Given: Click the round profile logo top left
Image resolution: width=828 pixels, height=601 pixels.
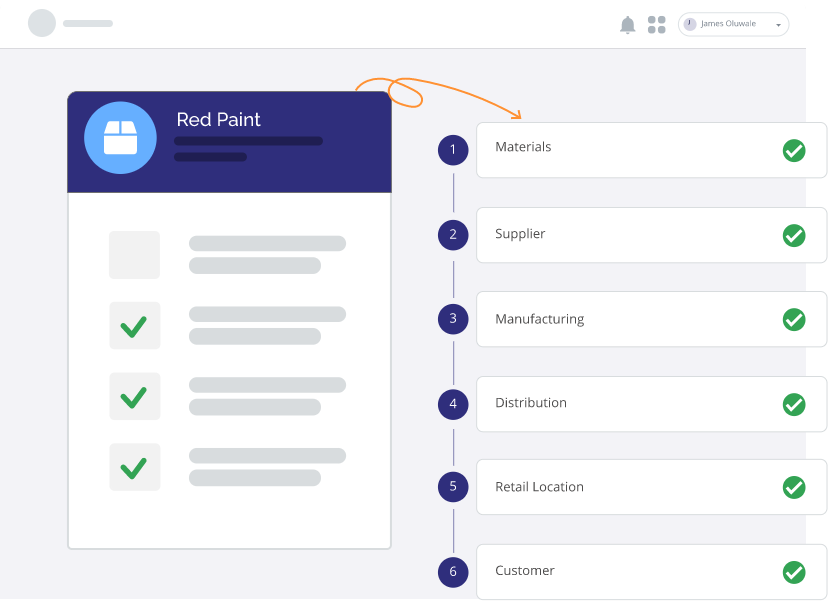Looking at the screenshot, I should pos(42,23).
